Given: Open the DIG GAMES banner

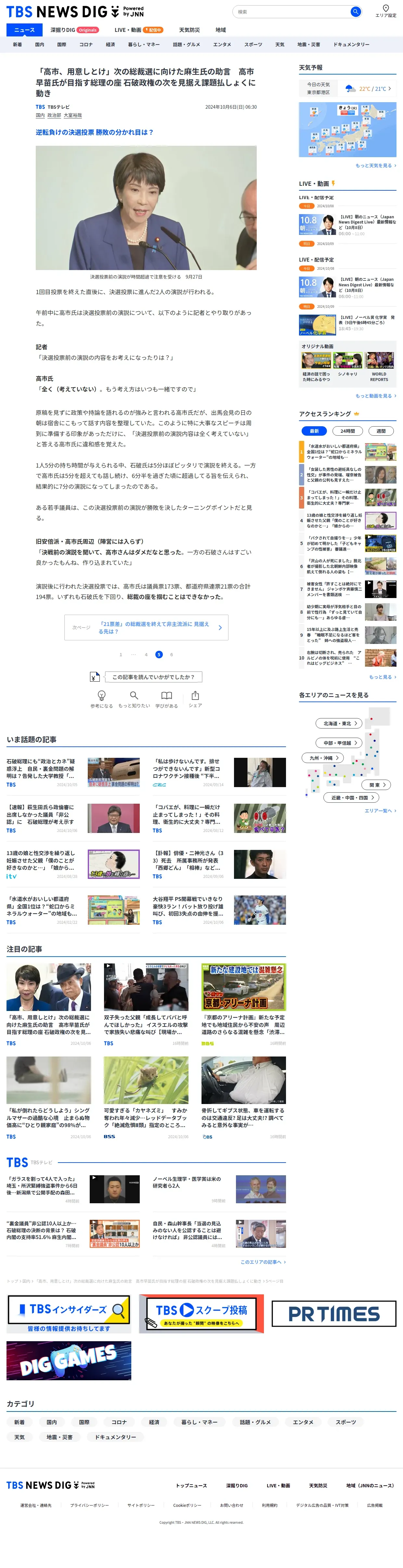Looking at the screenshot, I should 69,1360.
